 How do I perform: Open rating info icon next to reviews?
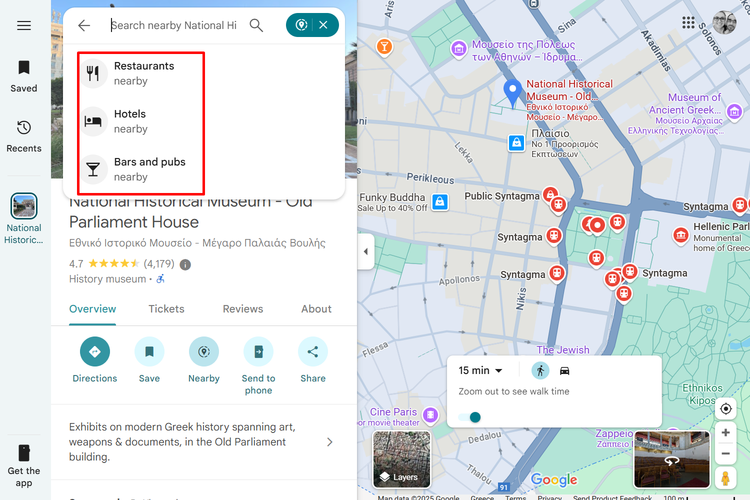(x=186, y=265)
